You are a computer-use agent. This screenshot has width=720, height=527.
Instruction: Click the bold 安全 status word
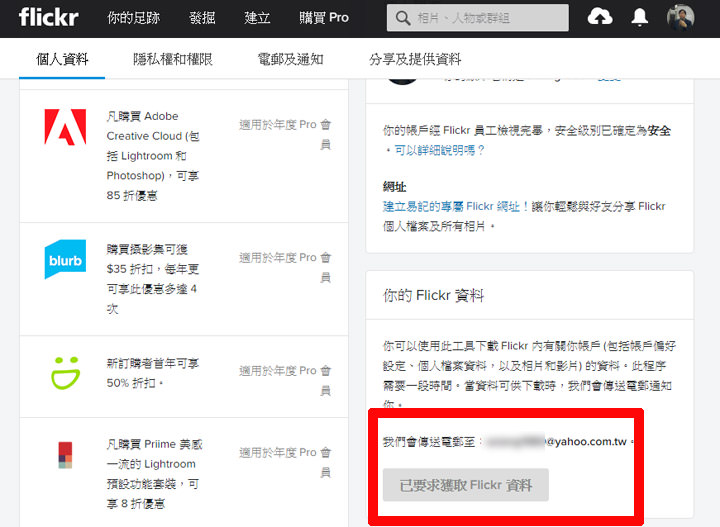(659, 131)
